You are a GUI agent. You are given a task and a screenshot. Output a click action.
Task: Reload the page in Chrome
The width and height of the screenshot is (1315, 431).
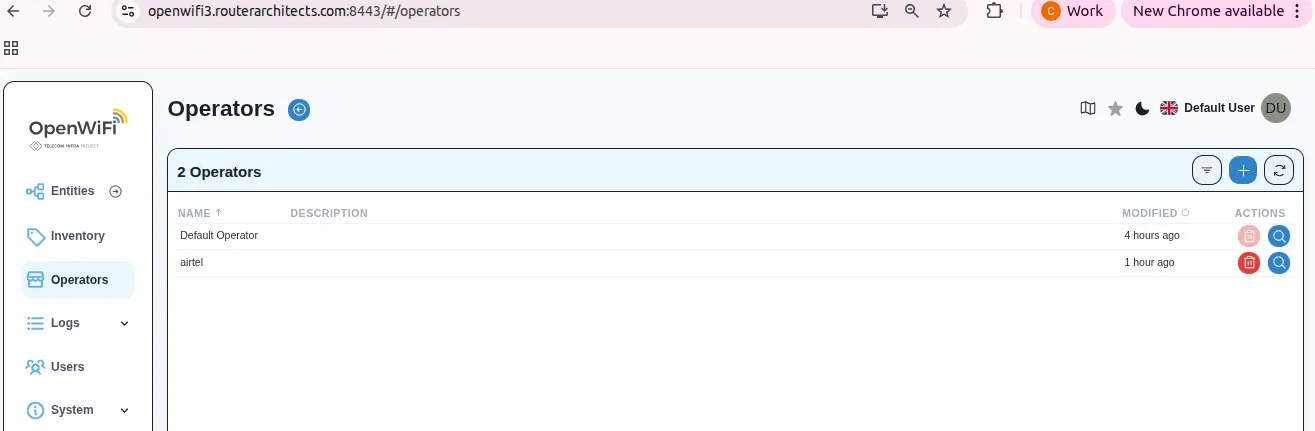click(x=85, y=11)
